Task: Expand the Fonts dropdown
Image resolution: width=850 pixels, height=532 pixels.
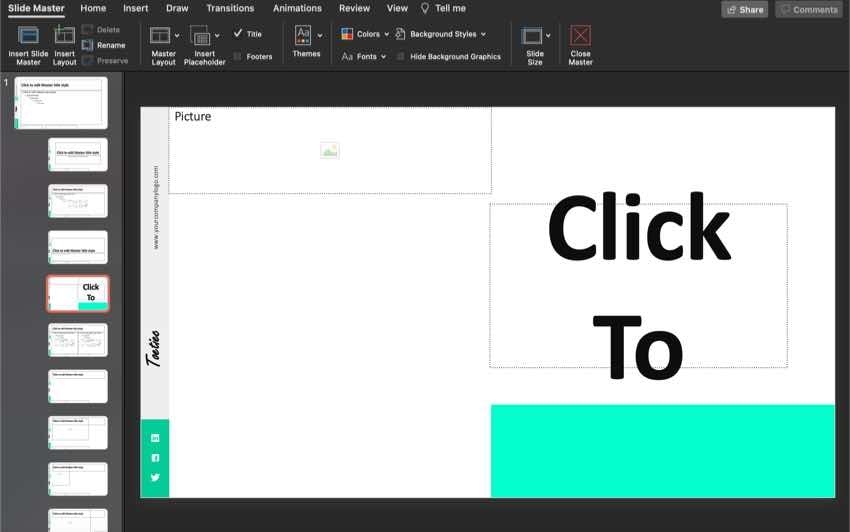Action: coord(364,57)
